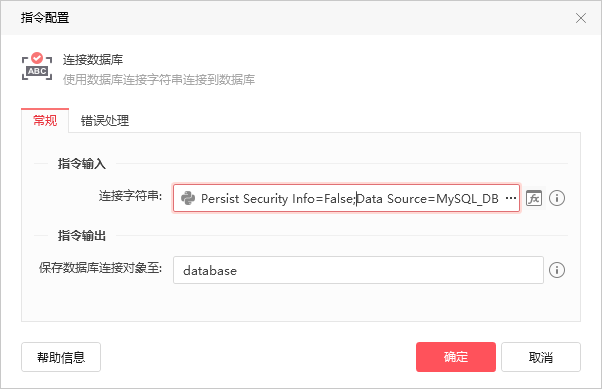Image resolution: width=602 pixels, height=389 pixels.
Task: Click the Python mode icon in connection string field
Action: click(188, 198)
